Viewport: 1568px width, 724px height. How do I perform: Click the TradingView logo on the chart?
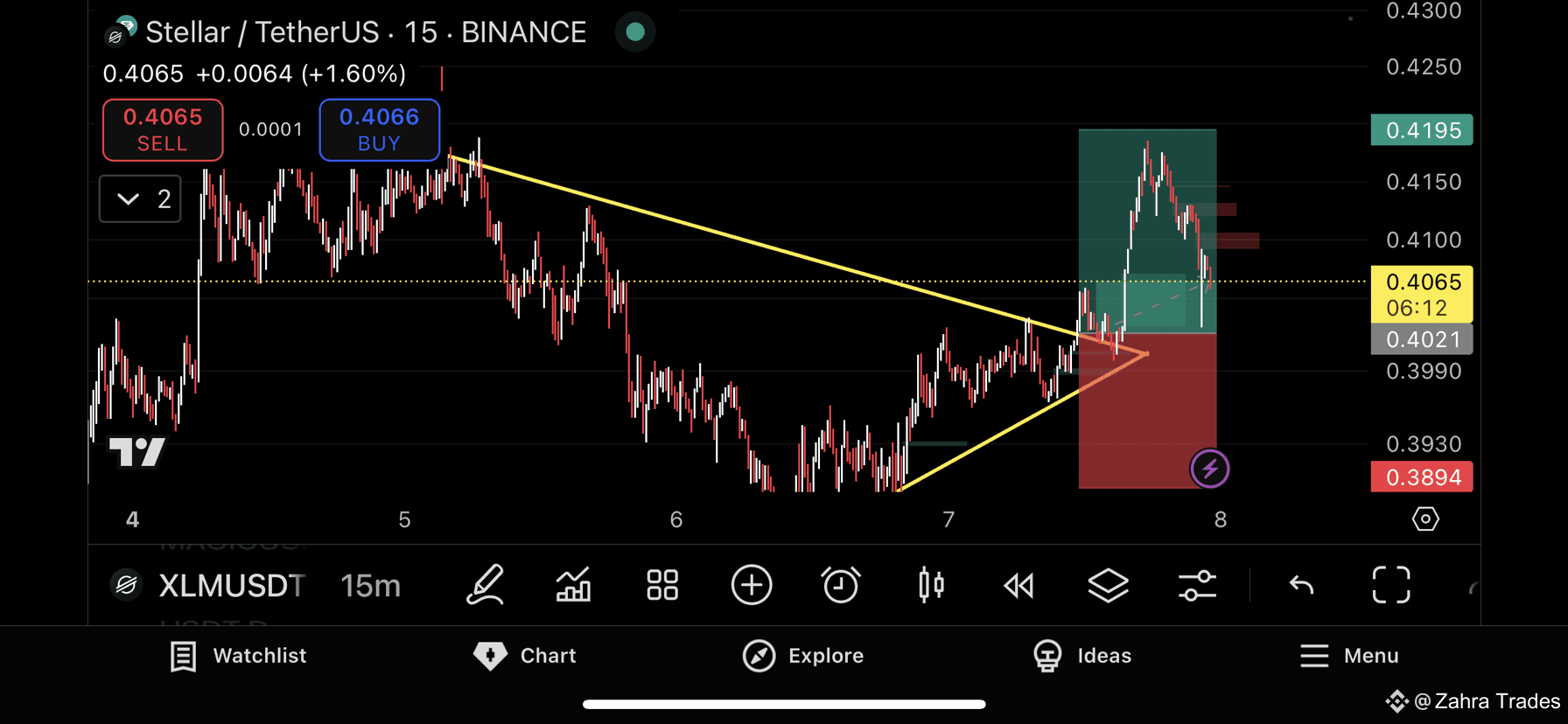pos(136,452)
